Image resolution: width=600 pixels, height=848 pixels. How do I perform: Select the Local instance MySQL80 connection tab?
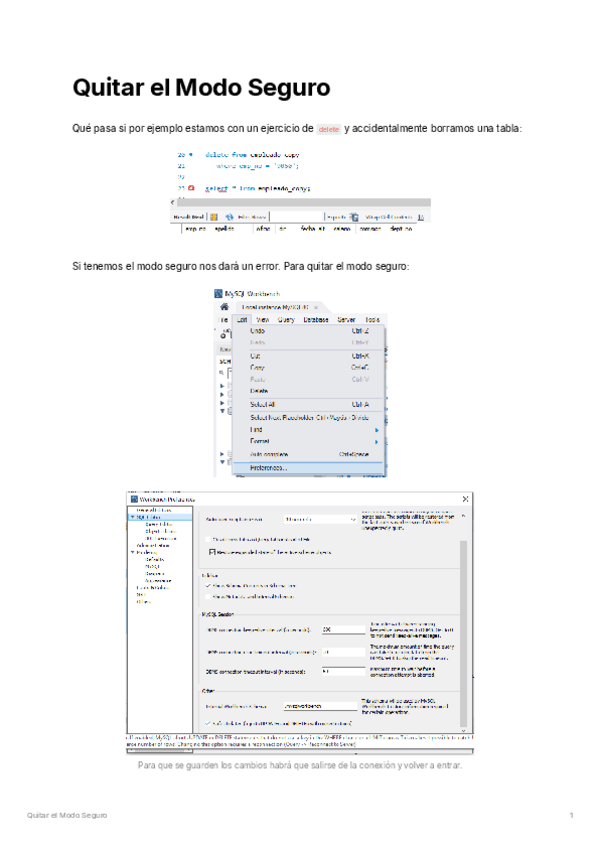click(275, 307)
